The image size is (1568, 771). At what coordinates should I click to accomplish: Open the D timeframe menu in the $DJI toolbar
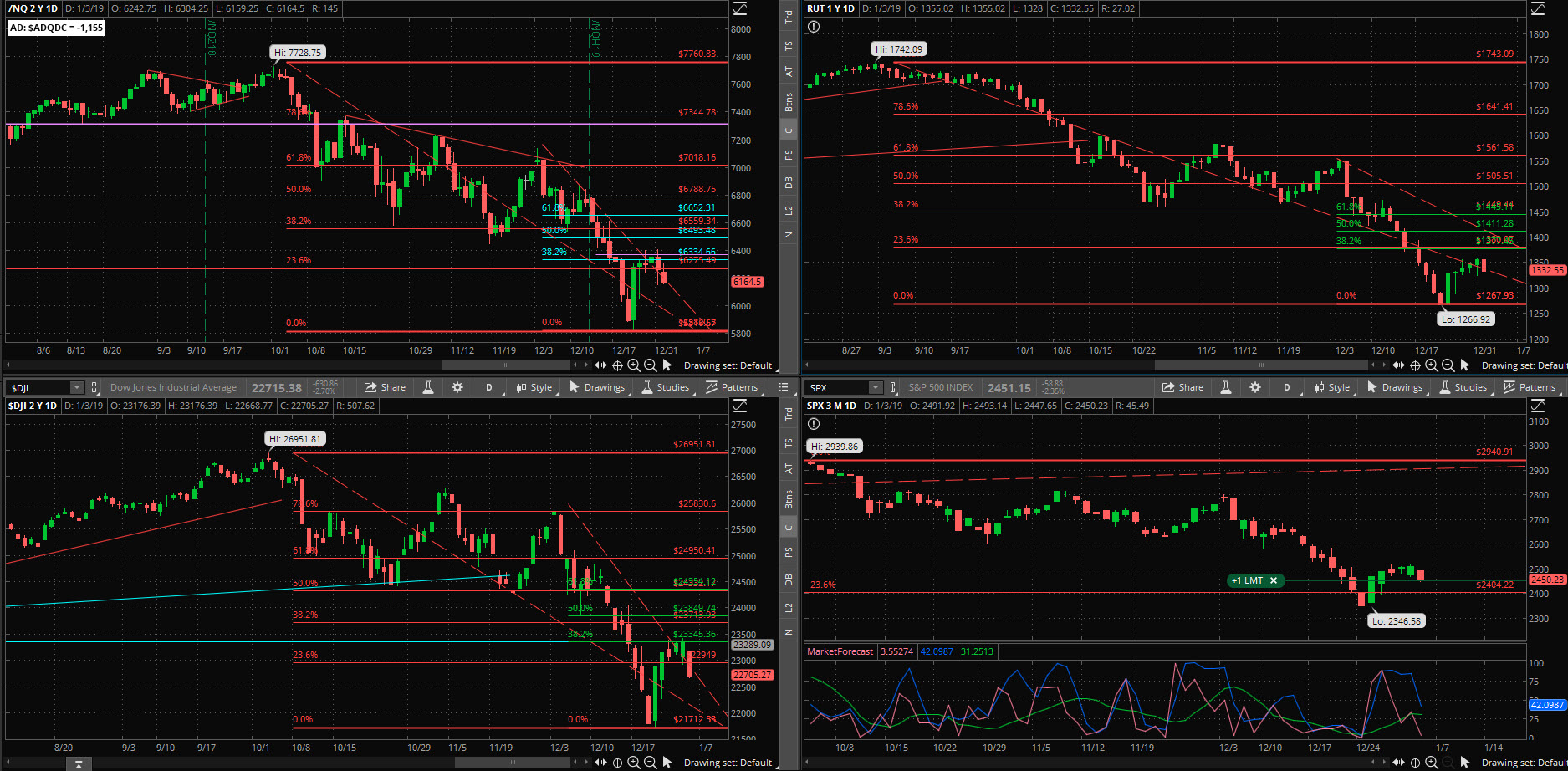[x=489, y=387]
